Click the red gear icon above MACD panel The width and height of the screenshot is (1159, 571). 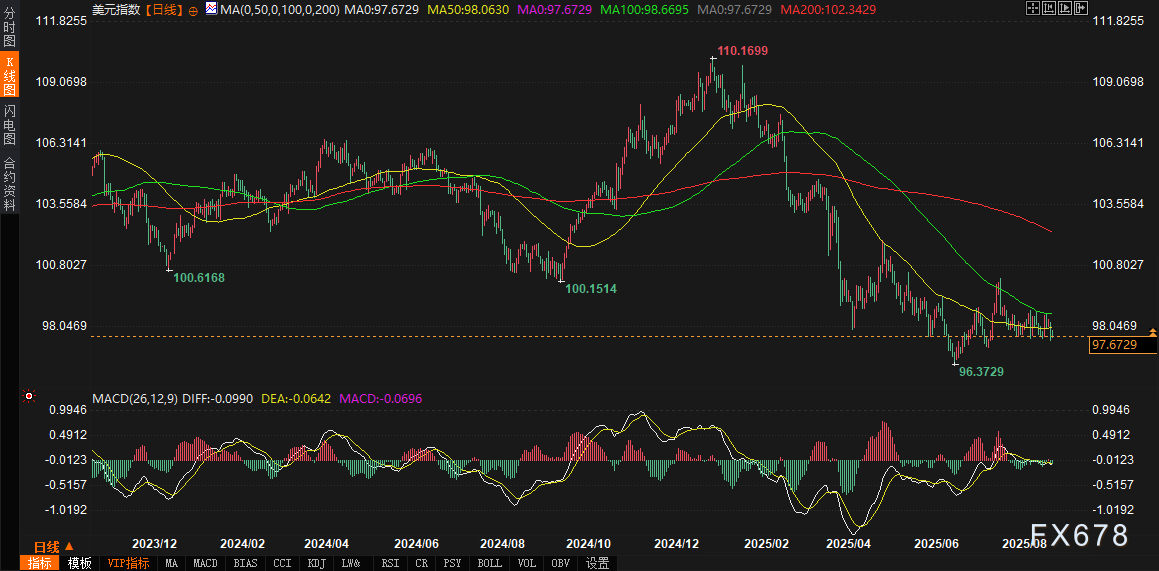coord(30,395)
